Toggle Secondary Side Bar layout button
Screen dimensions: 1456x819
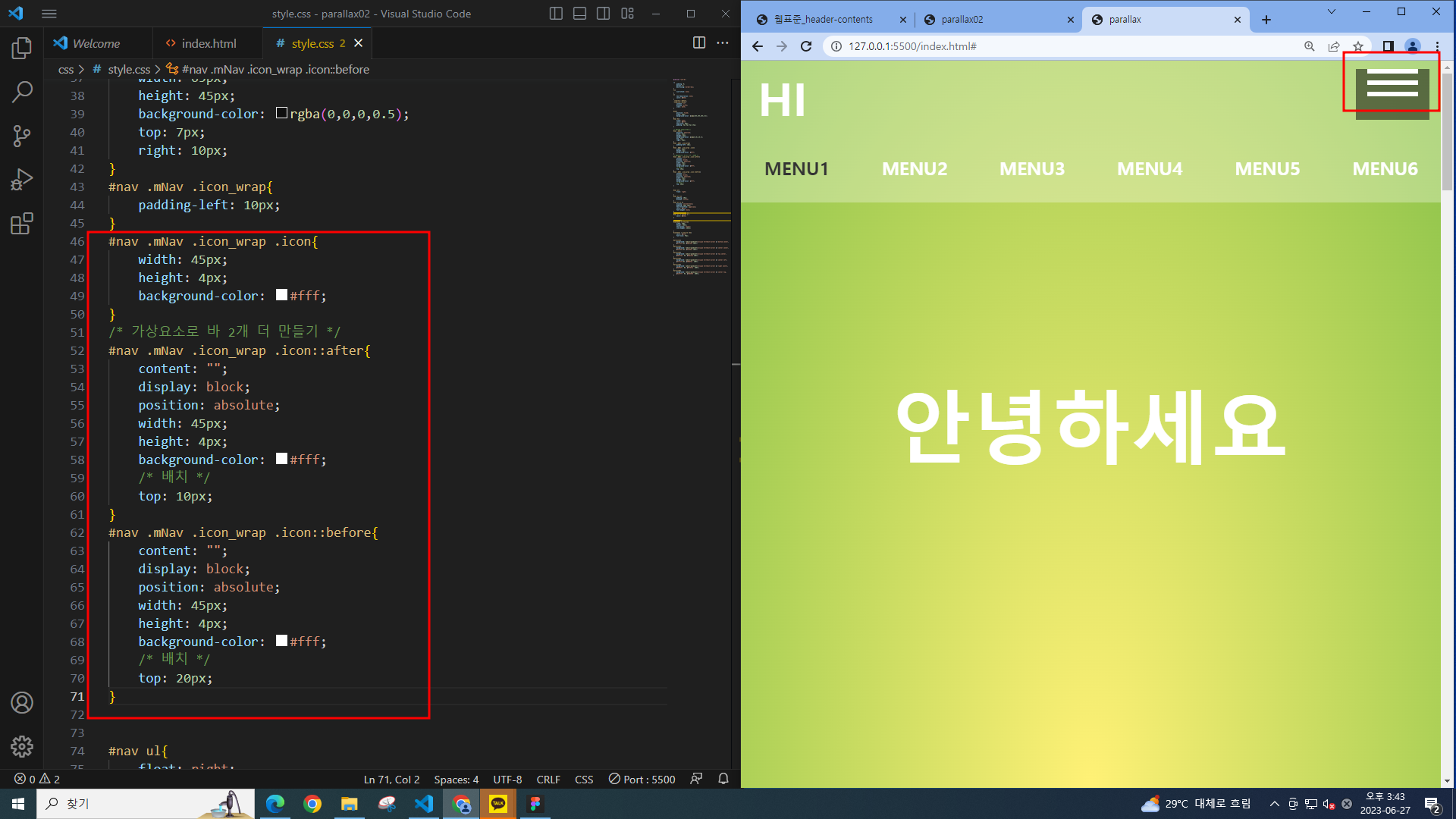point(603,14)
